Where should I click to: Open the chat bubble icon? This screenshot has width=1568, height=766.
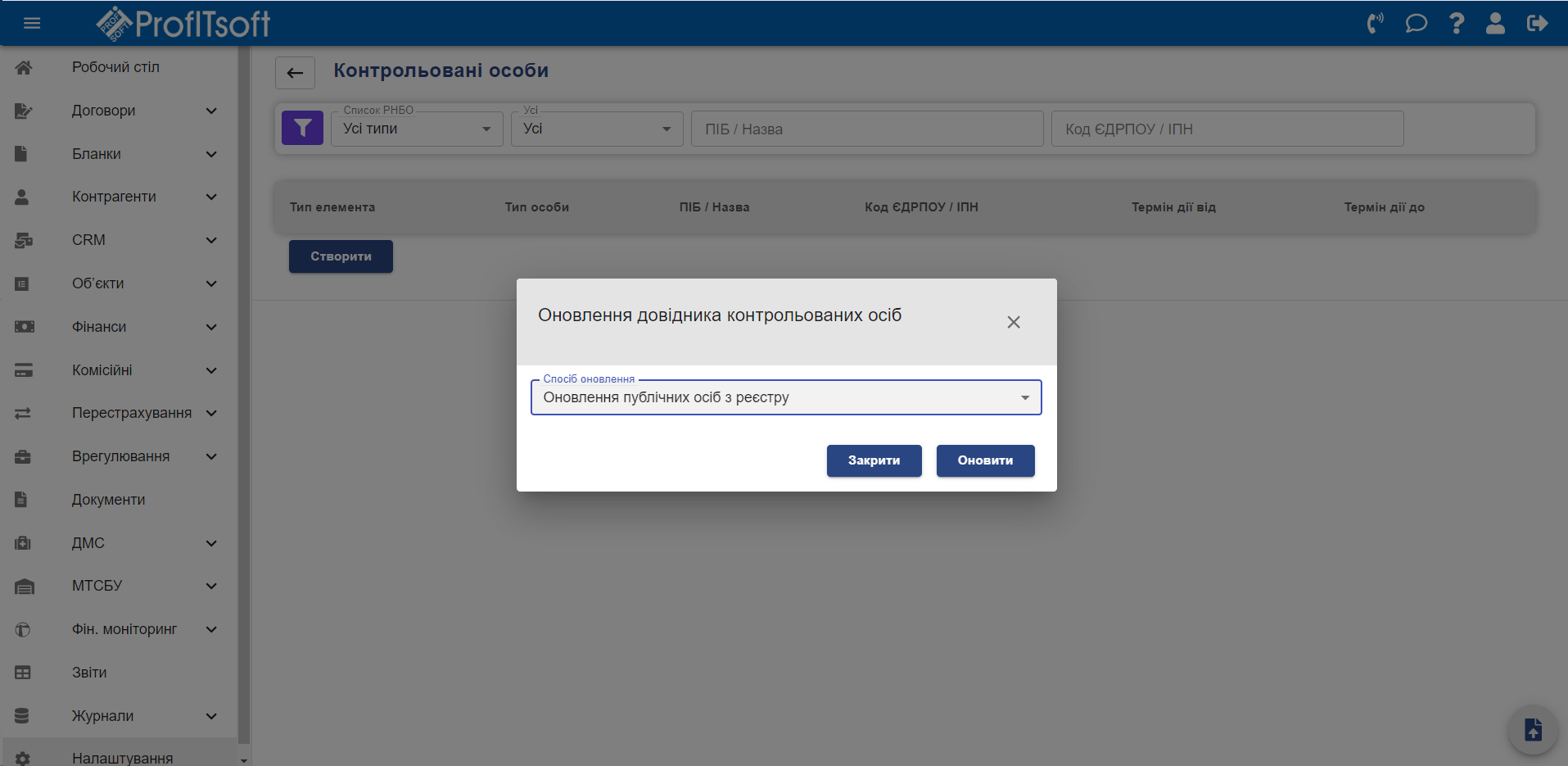click(1416, 23)
